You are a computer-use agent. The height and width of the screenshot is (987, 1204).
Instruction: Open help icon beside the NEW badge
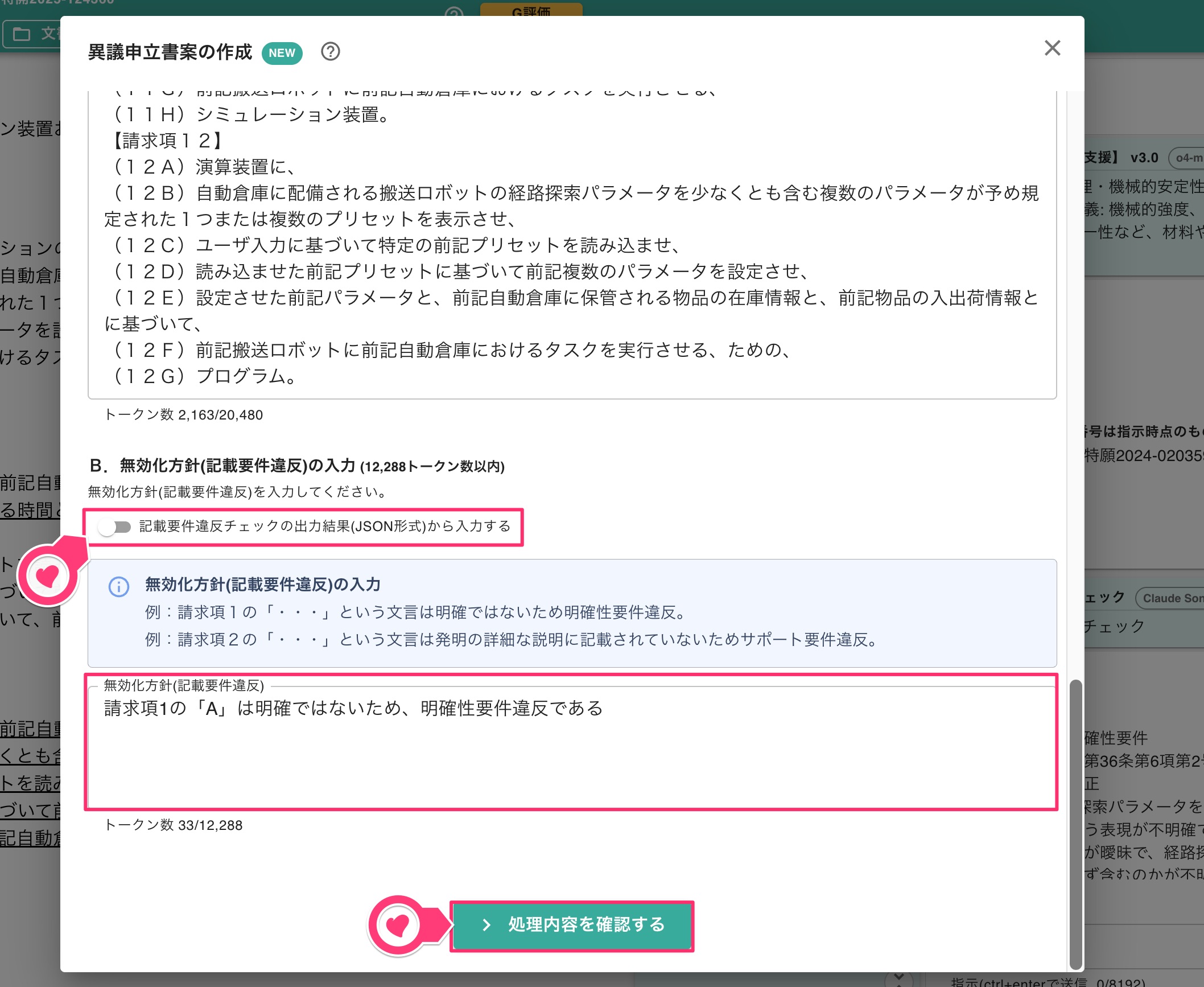330,52
